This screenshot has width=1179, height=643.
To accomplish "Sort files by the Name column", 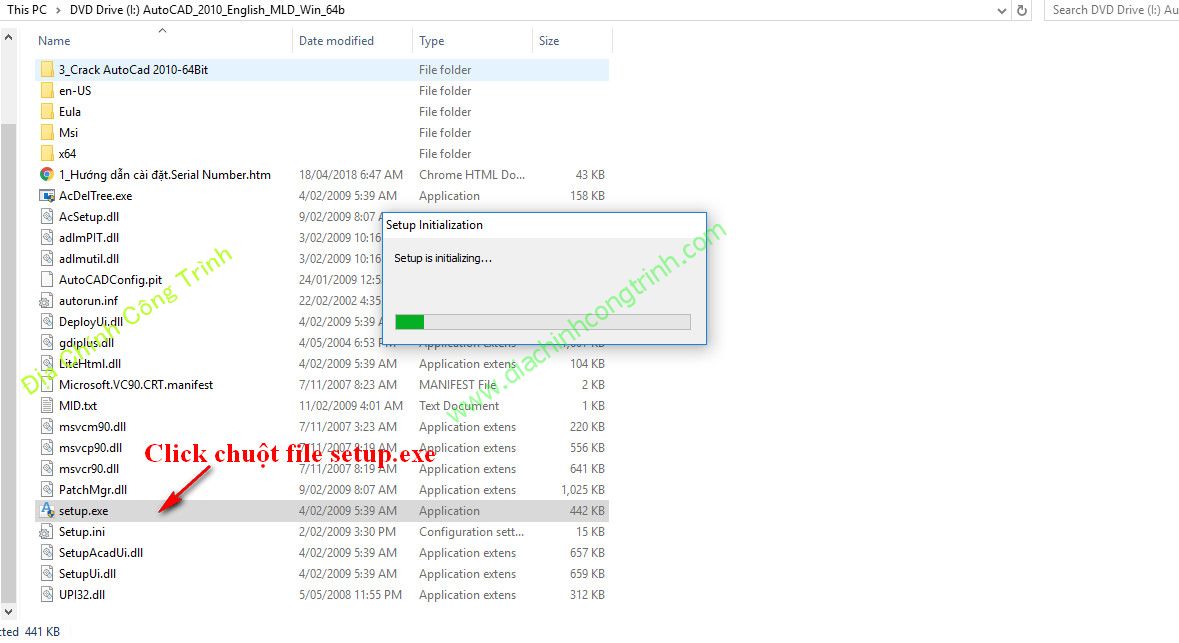I will pyautogui.click(x=54, y=41).
